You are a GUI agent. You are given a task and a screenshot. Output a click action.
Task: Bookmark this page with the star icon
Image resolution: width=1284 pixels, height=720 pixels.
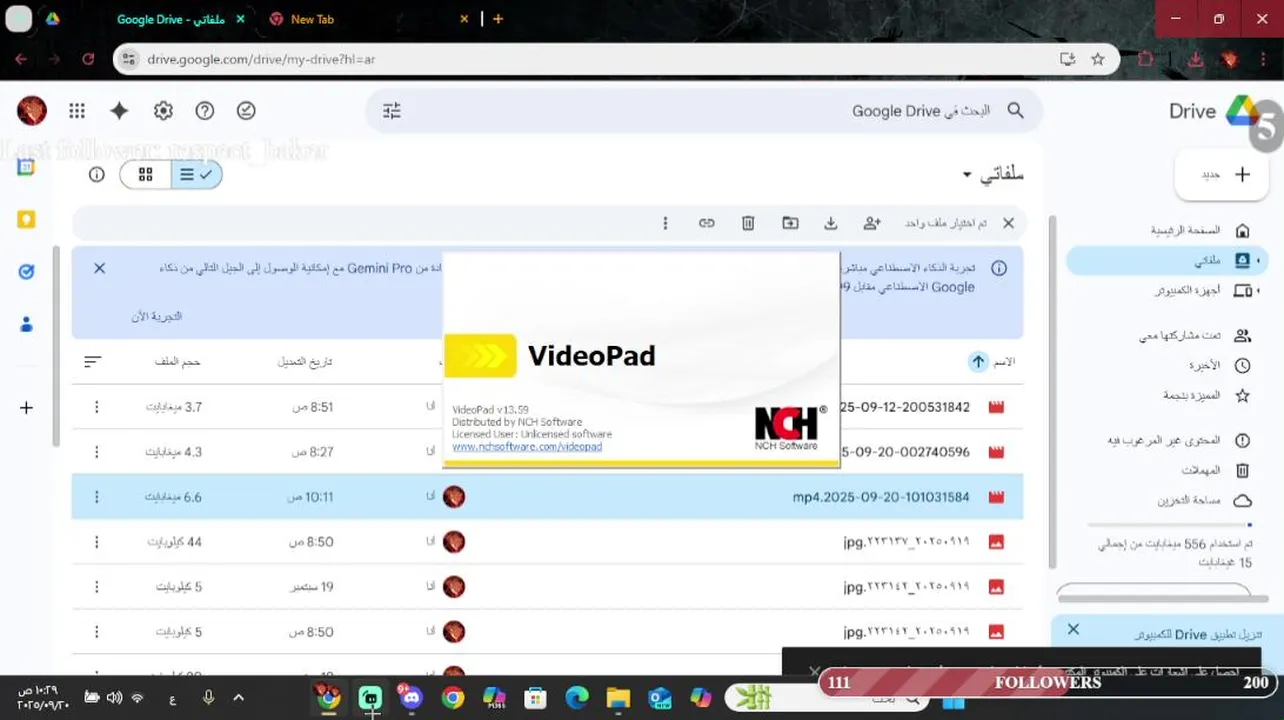coord(1098,59)
